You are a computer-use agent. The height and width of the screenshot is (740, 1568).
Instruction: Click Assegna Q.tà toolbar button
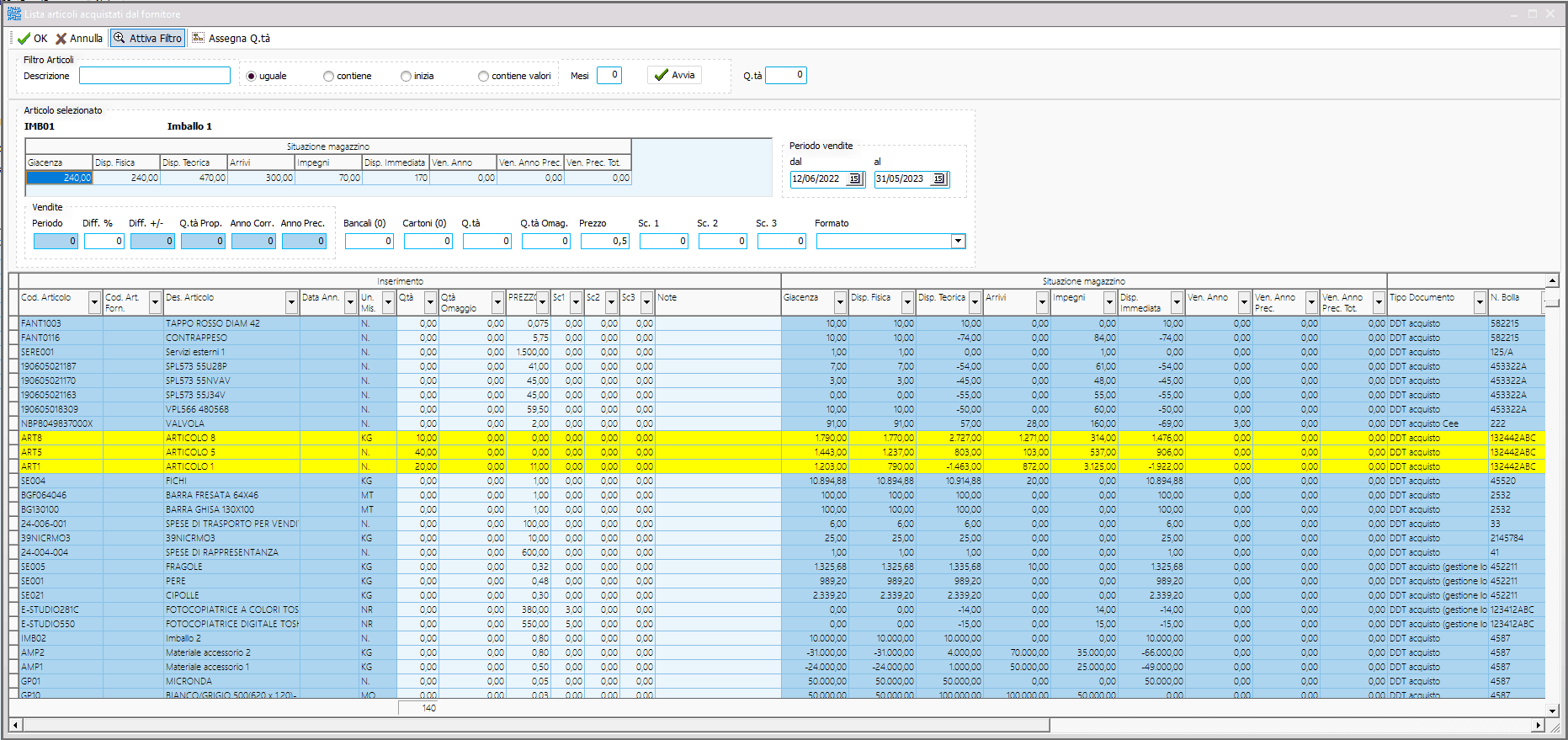tap(231, 38)
